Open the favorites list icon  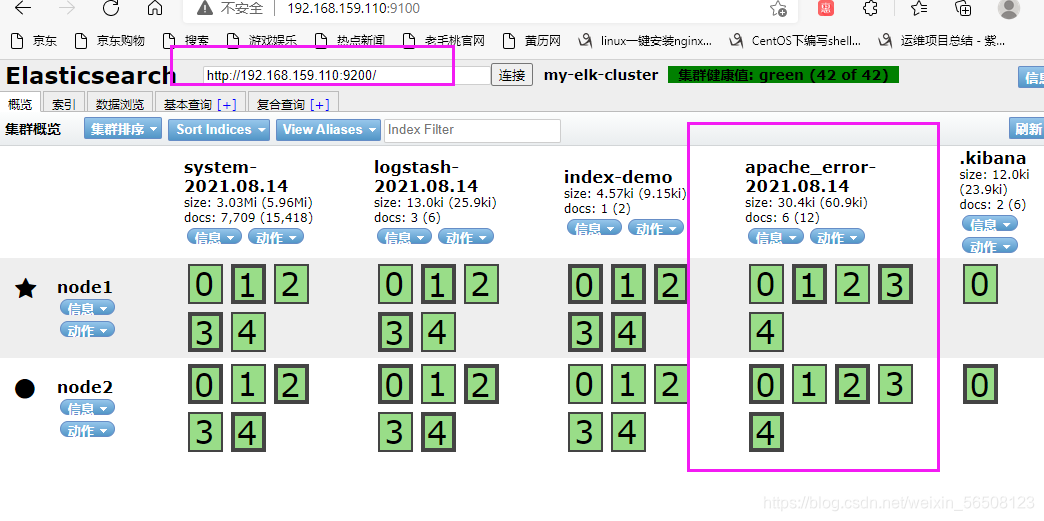tap(919, 9)
